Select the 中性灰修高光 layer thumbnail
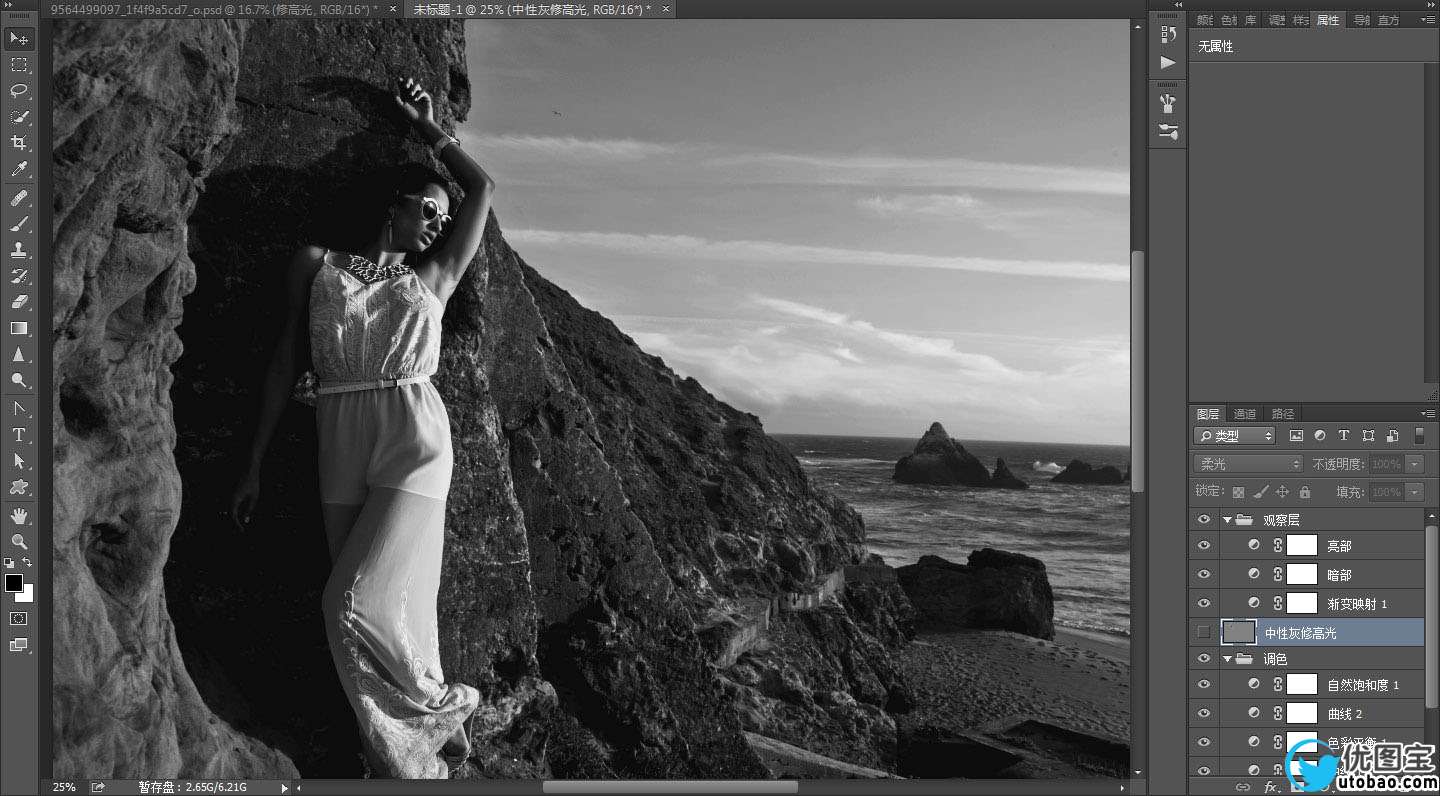Viewport: 1440px width, 796px height. [x=1238, y=632]
